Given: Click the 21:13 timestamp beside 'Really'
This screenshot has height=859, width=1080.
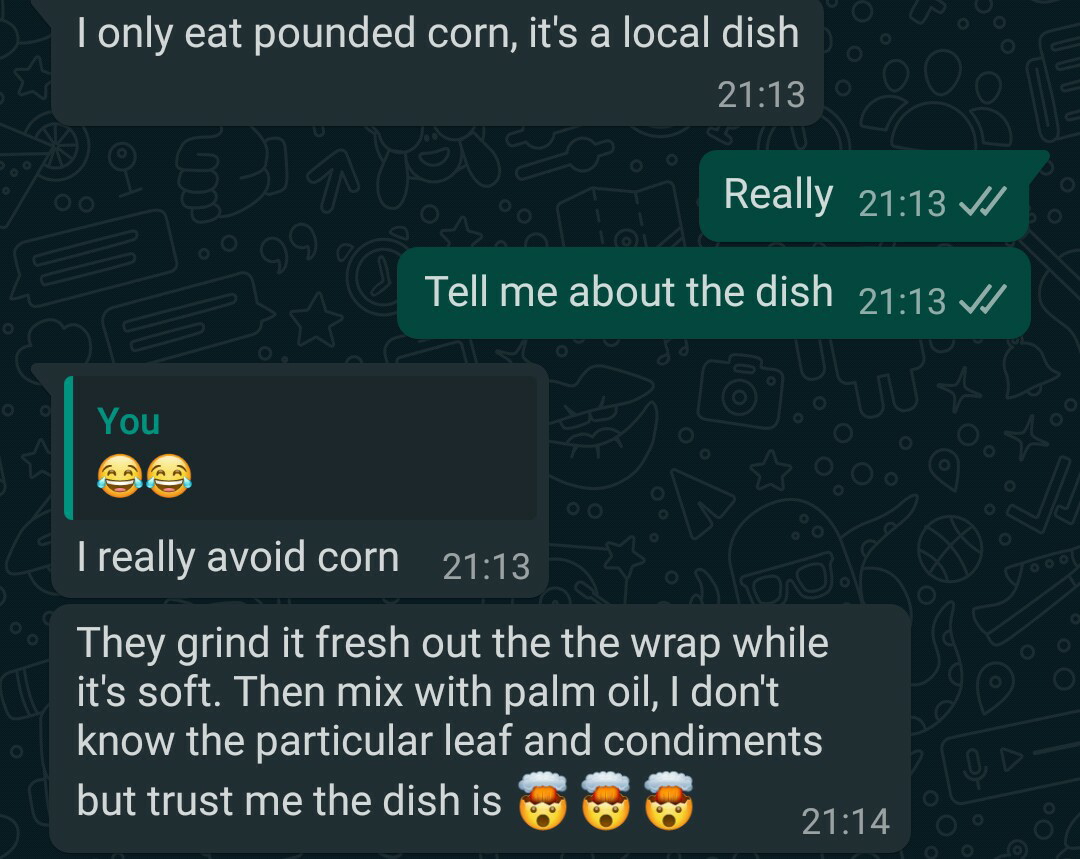Looking at the screenshot, I should (902, 203).
